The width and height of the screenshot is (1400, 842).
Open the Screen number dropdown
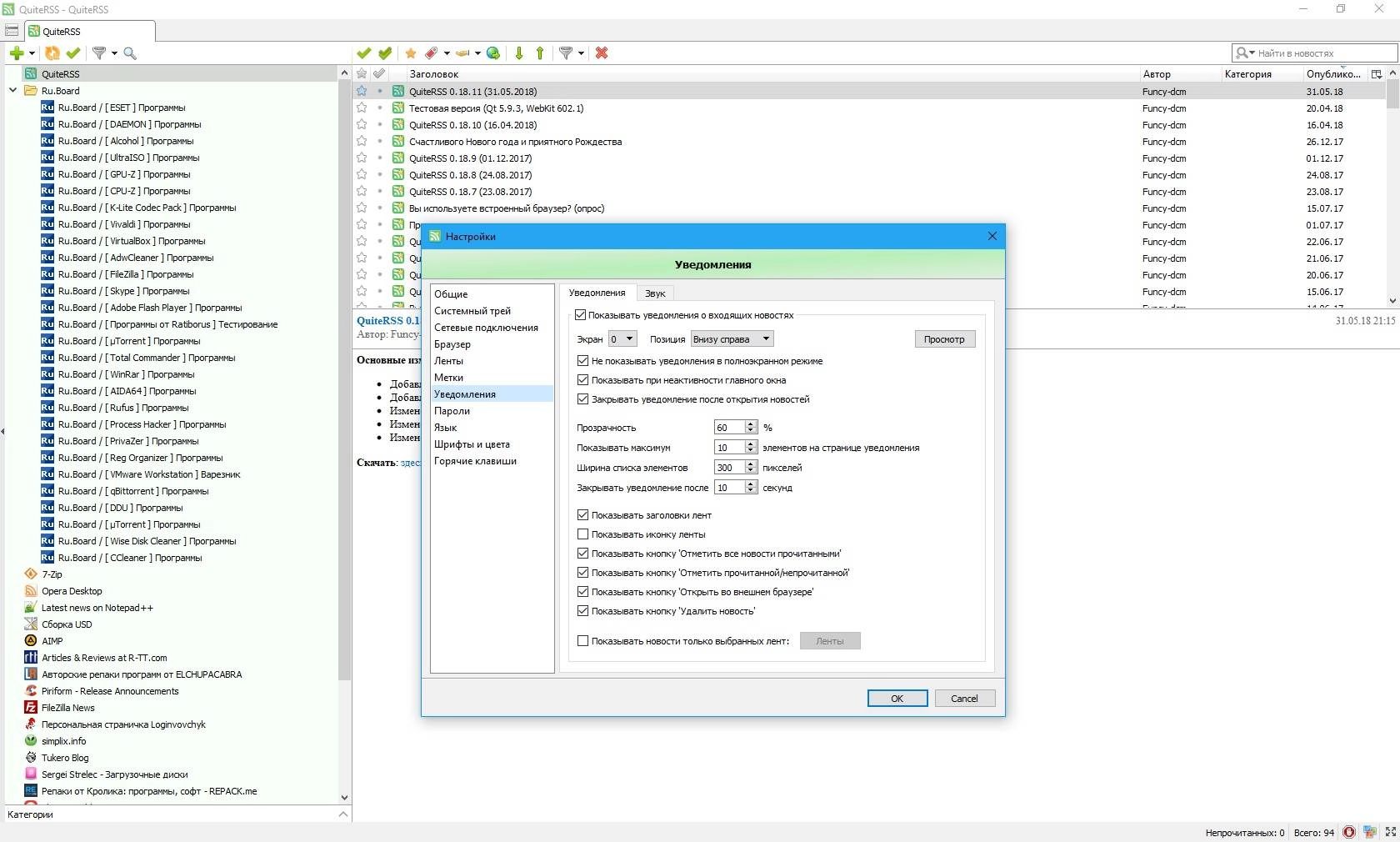coord(622,339)
